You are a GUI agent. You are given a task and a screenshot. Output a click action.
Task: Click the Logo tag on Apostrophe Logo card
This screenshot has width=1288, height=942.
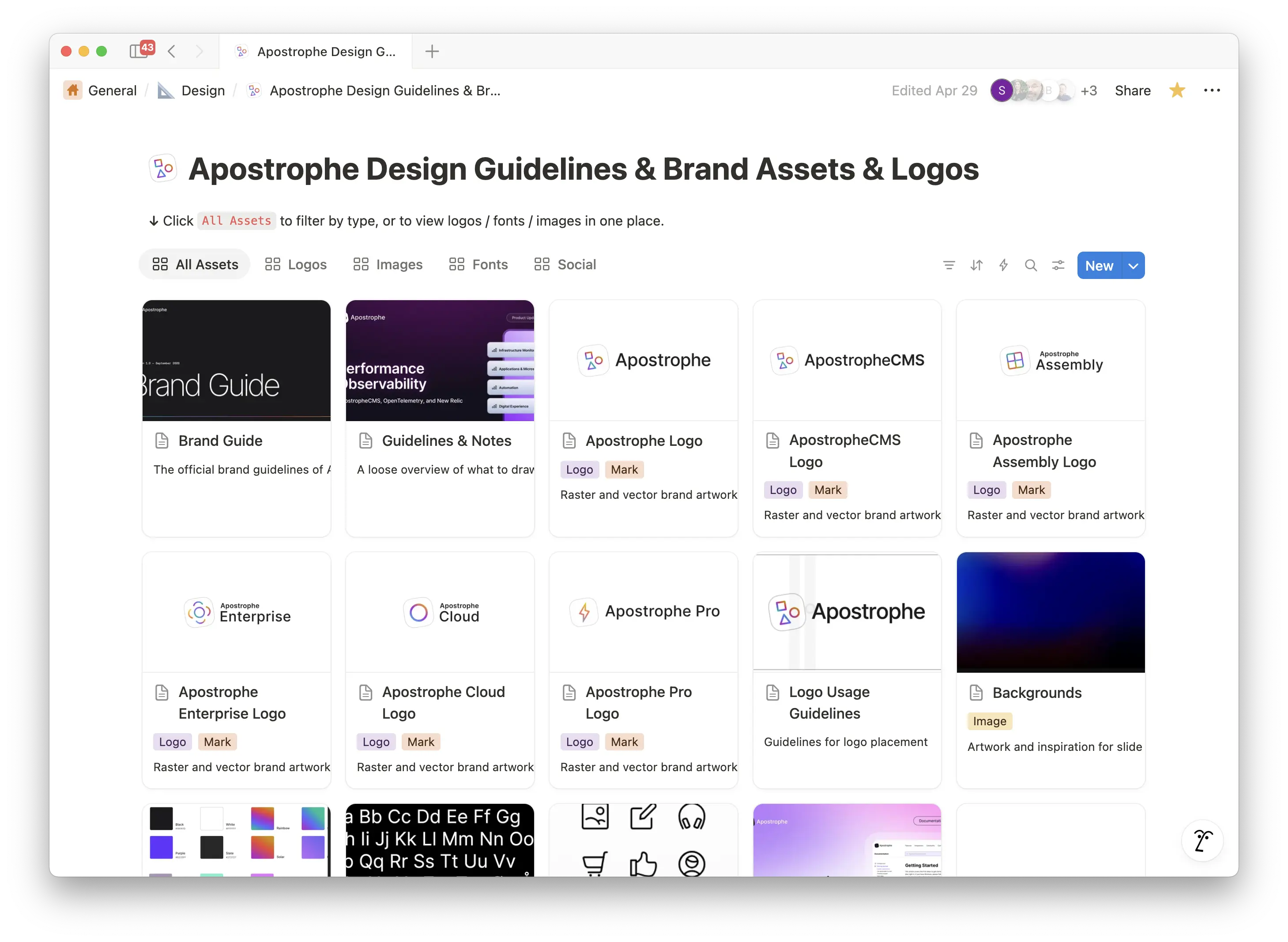click(579, 469)
